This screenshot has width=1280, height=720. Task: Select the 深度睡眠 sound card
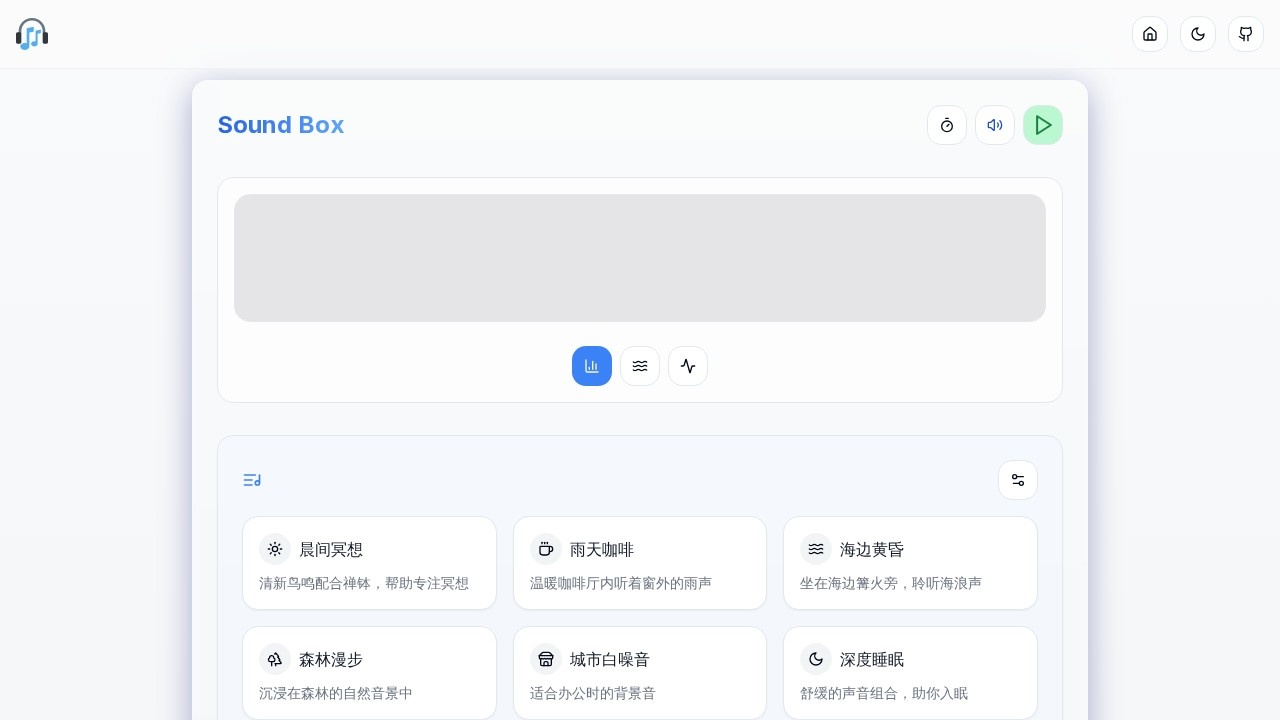[910, 673]
